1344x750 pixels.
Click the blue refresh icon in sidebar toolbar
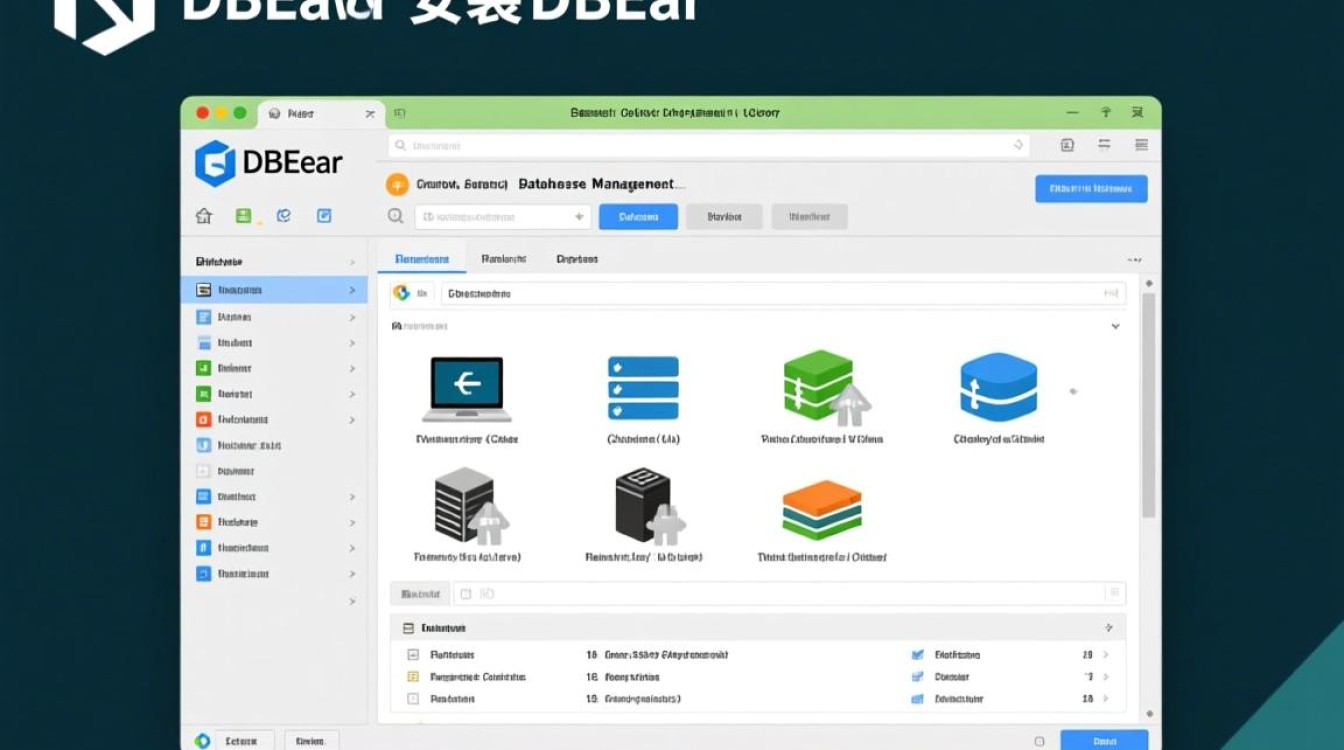284,216
